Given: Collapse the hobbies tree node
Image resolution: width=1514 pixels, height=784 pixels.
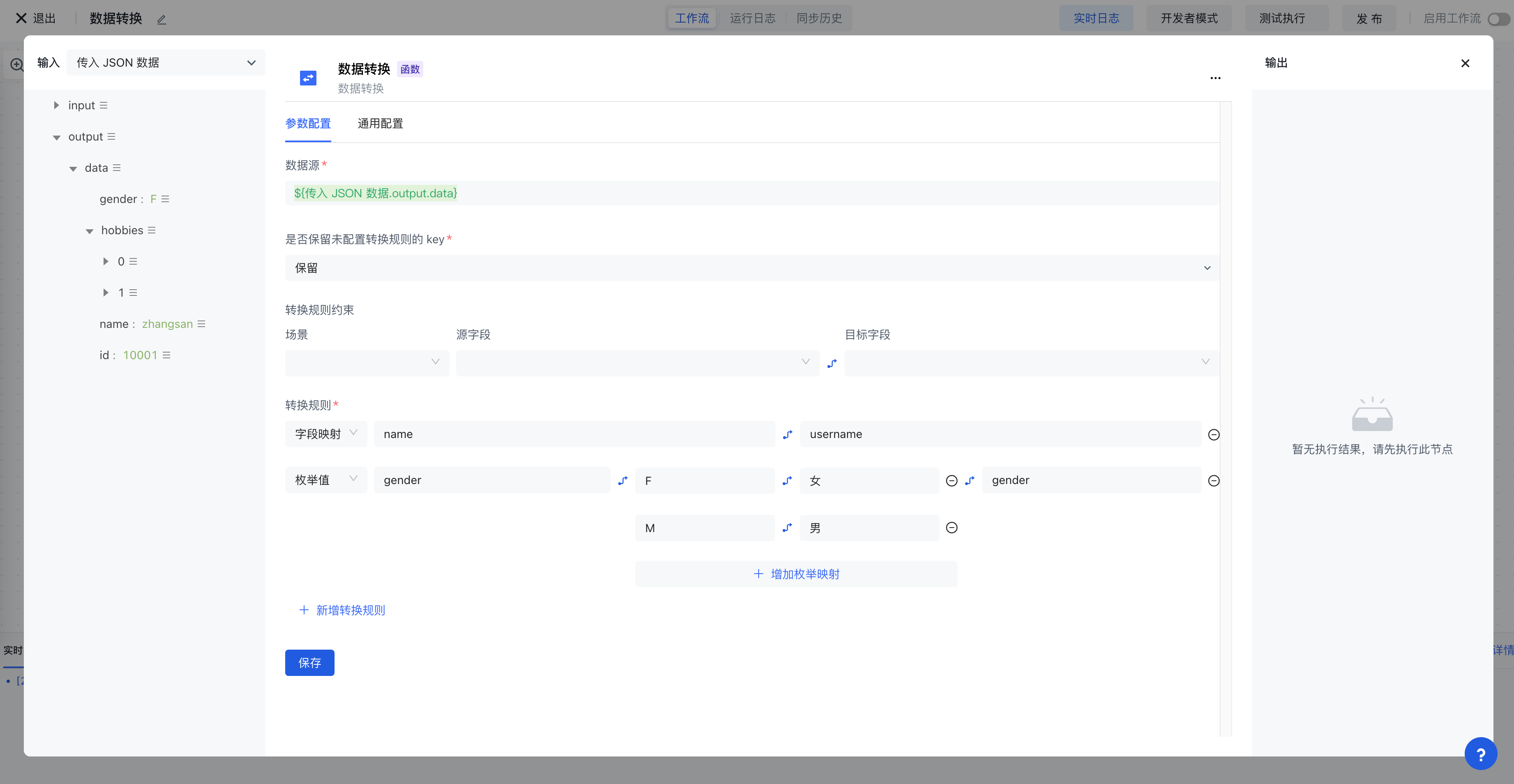Looking at the screenshot, I should (x=89, y=231).
